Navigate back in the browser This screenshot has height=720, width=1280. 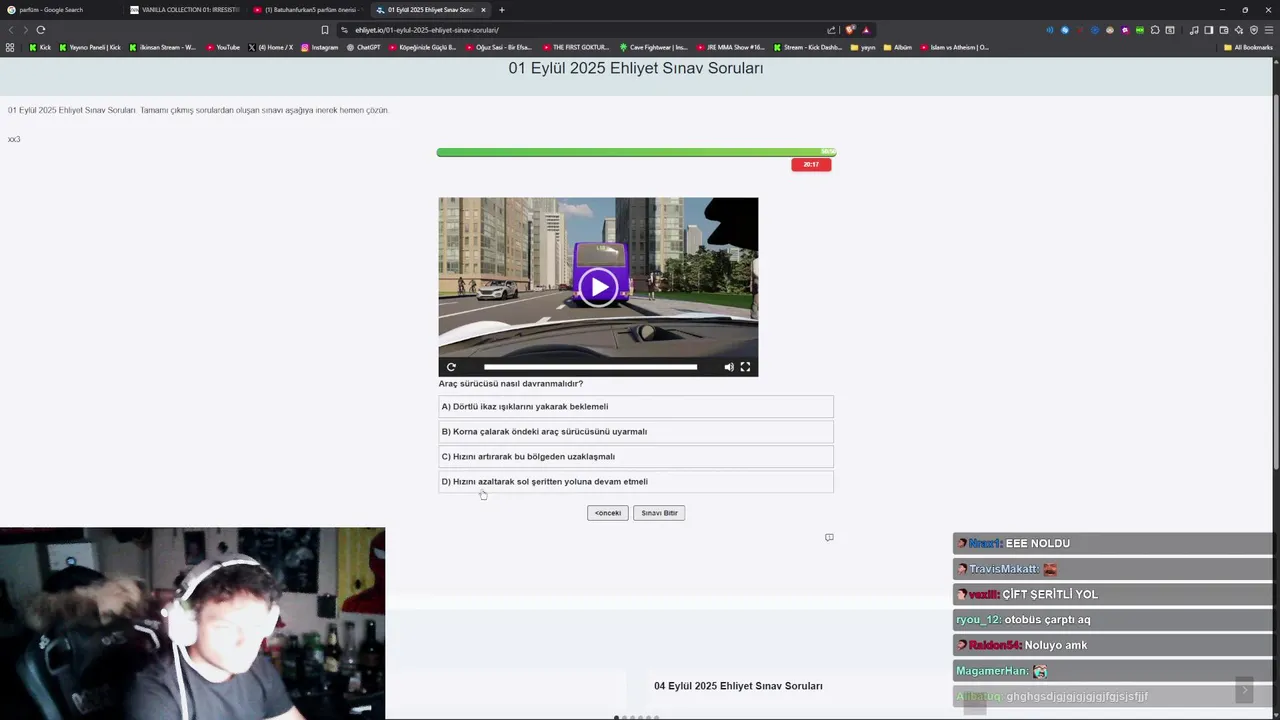click(x=11, y=30)
